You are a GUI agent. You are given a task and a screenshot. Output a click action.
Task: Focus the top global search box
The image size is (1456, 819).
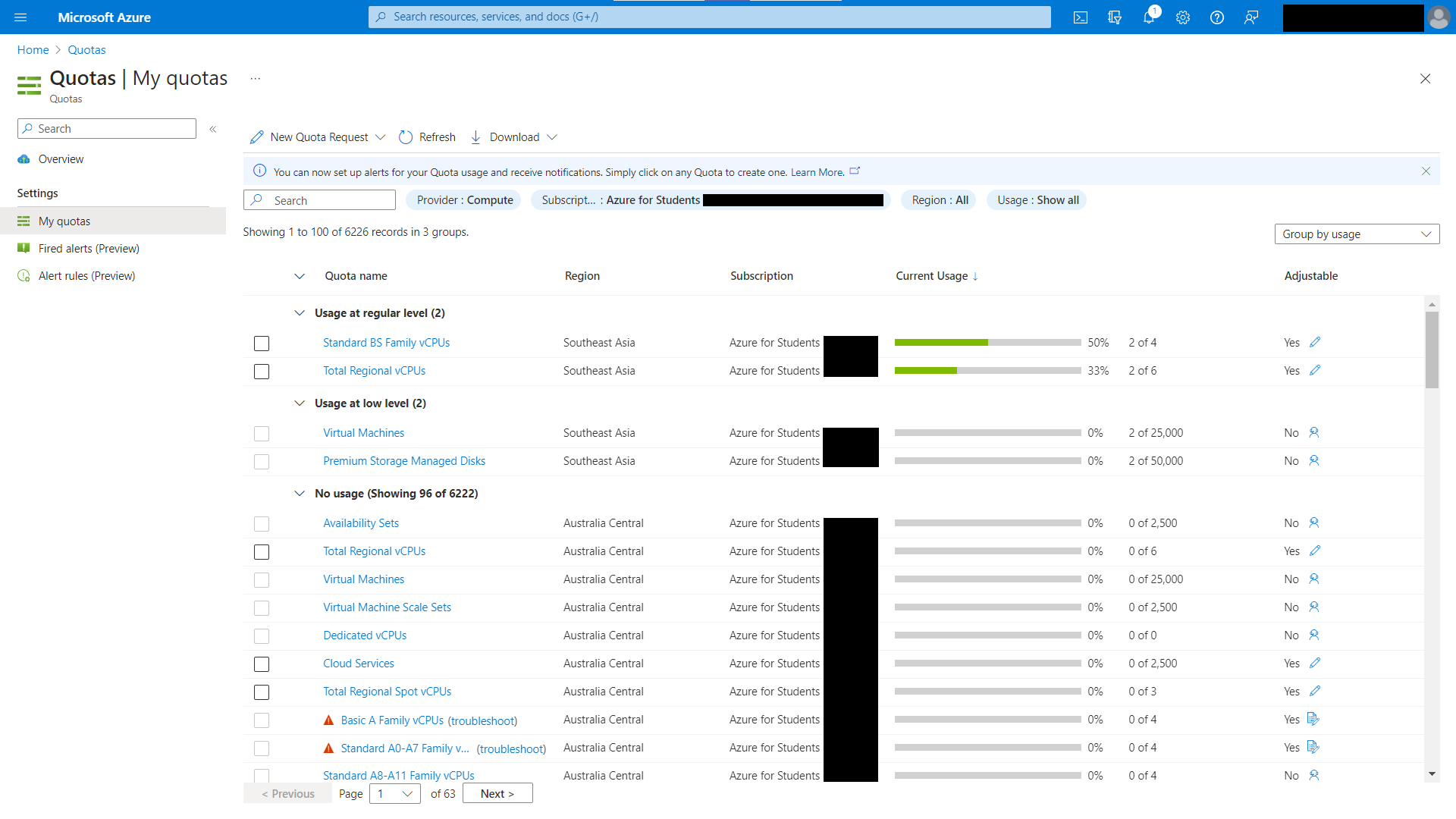coord(710,17)
